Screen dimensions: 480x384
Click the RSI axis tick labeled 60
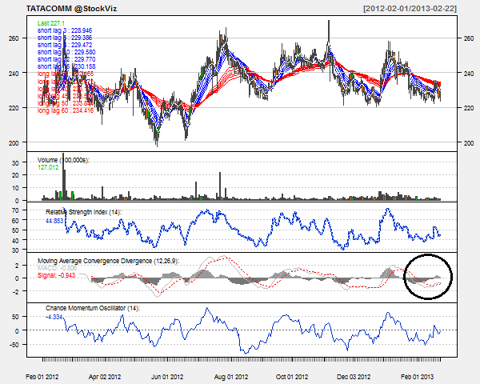pyautogui.click(x=16, y=220)
